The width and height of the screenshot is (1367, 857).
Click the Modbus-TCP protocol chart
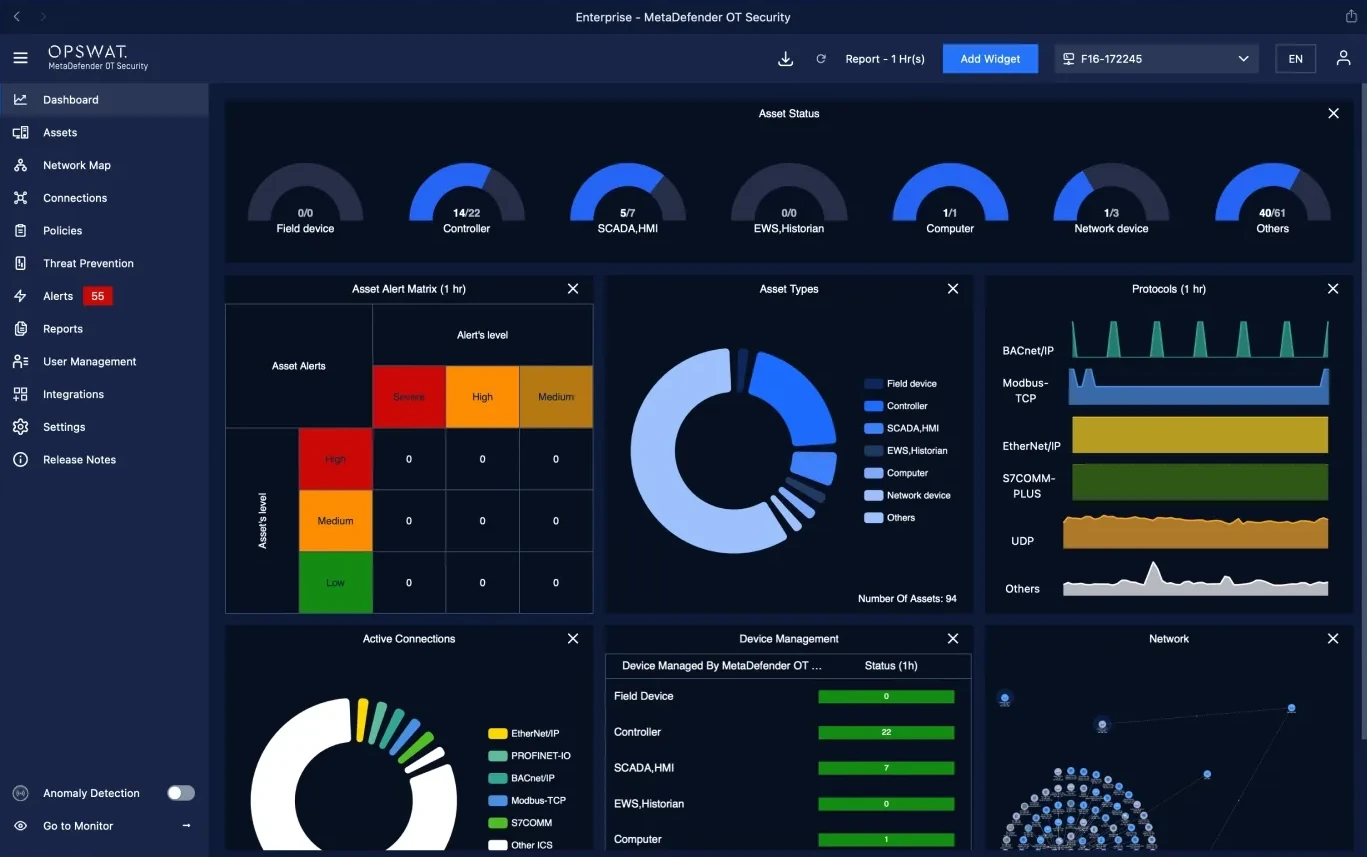tap(1198, 386)
